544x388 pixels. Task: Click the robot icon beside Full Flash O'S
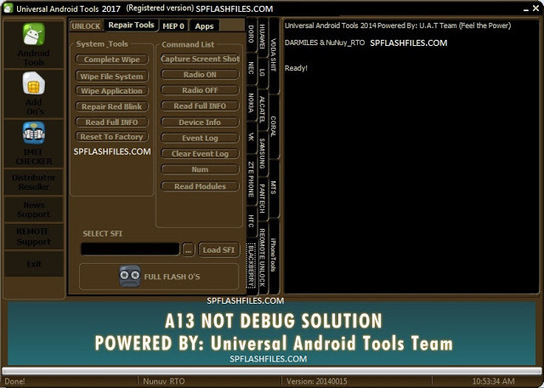pos(130,276)
